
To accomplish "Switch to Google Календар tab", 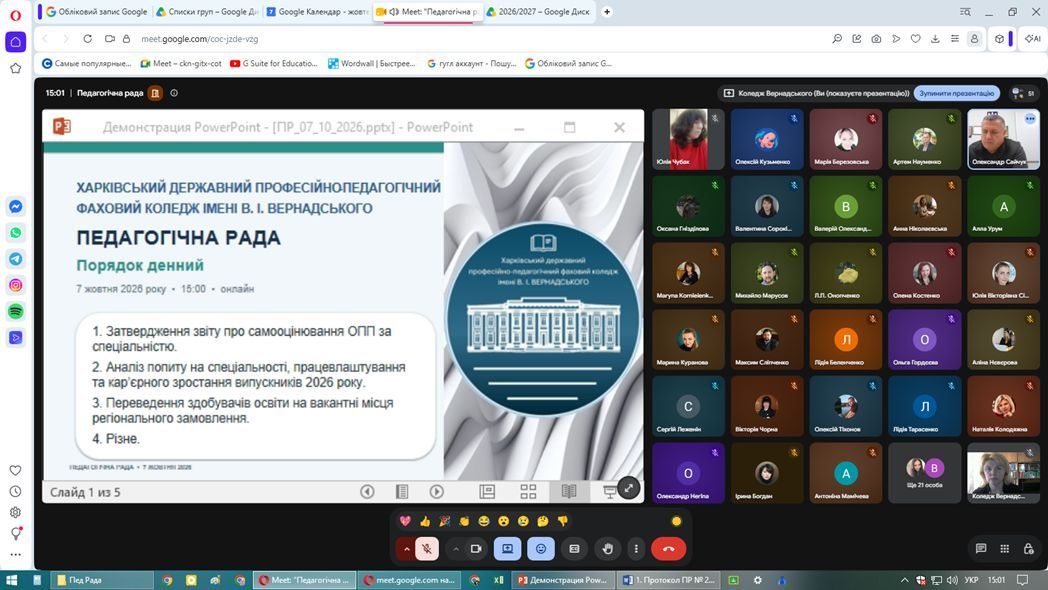I will [x=318, y=11].
